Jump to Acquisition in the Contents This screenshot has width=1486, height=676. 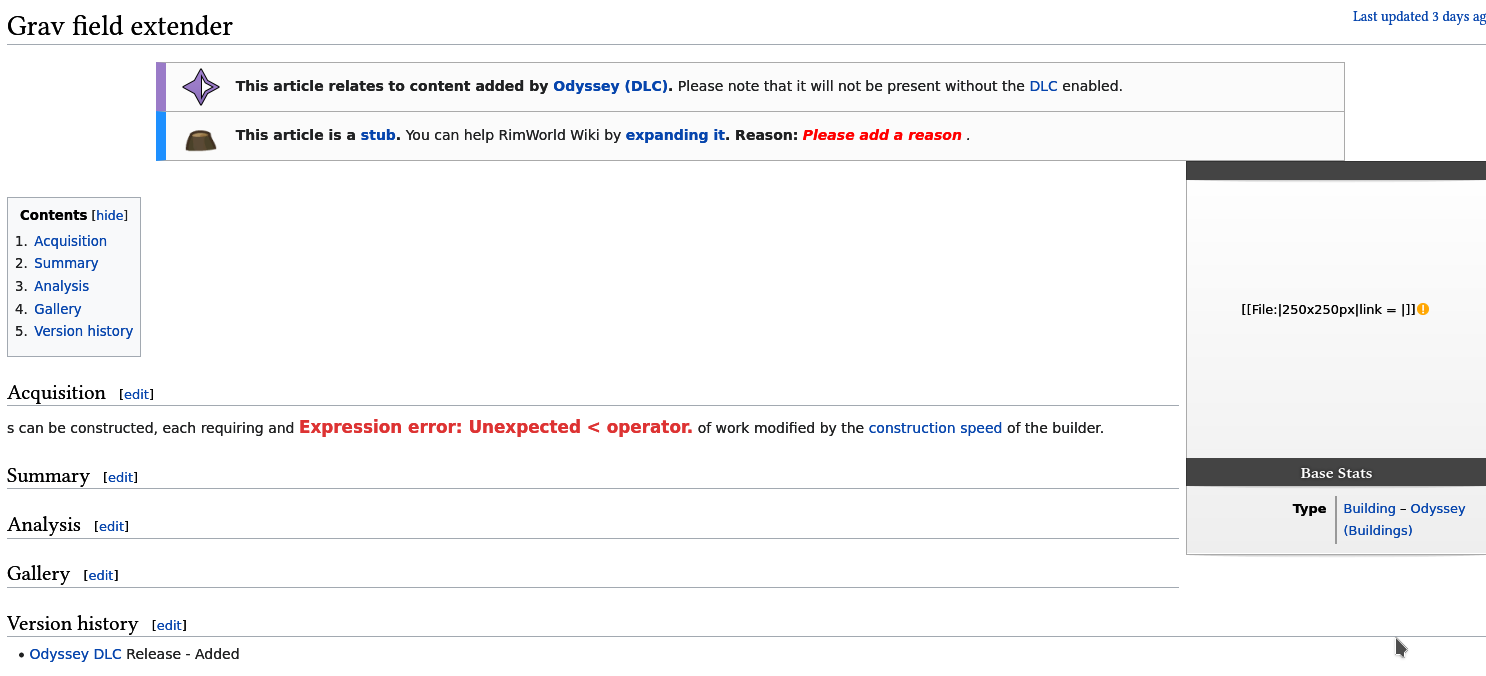pos(70,241)
